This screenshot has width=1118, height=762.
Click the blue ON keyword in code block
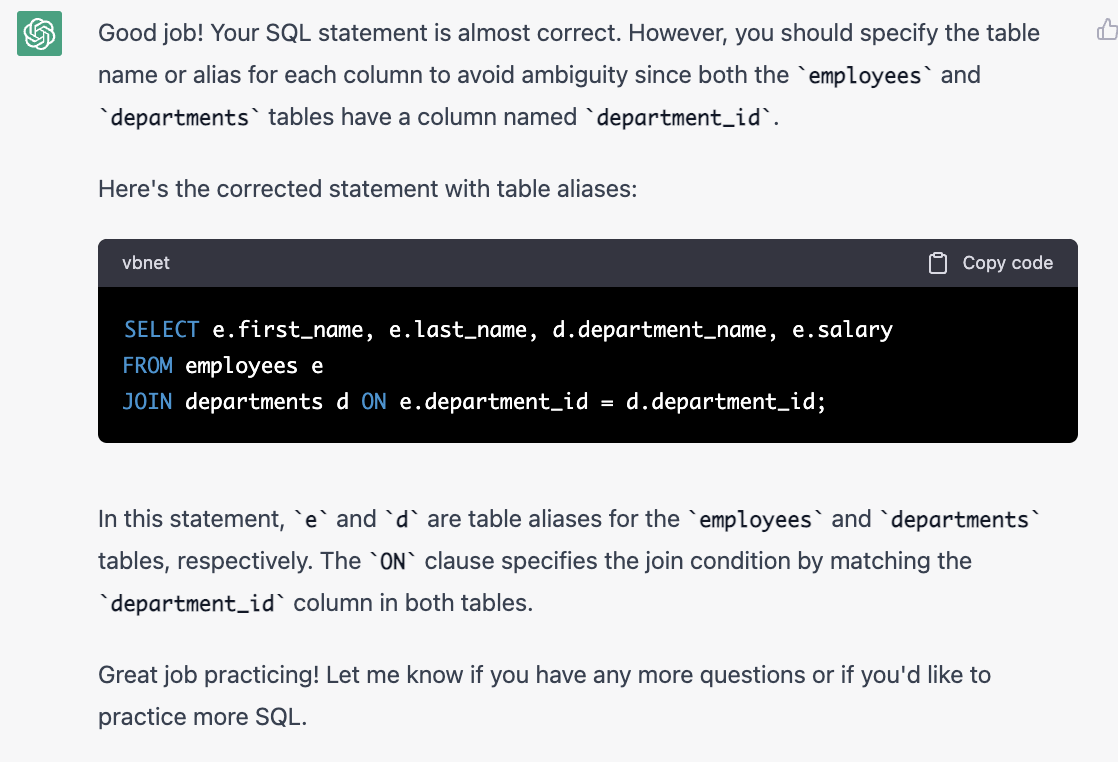click(374, 401)
